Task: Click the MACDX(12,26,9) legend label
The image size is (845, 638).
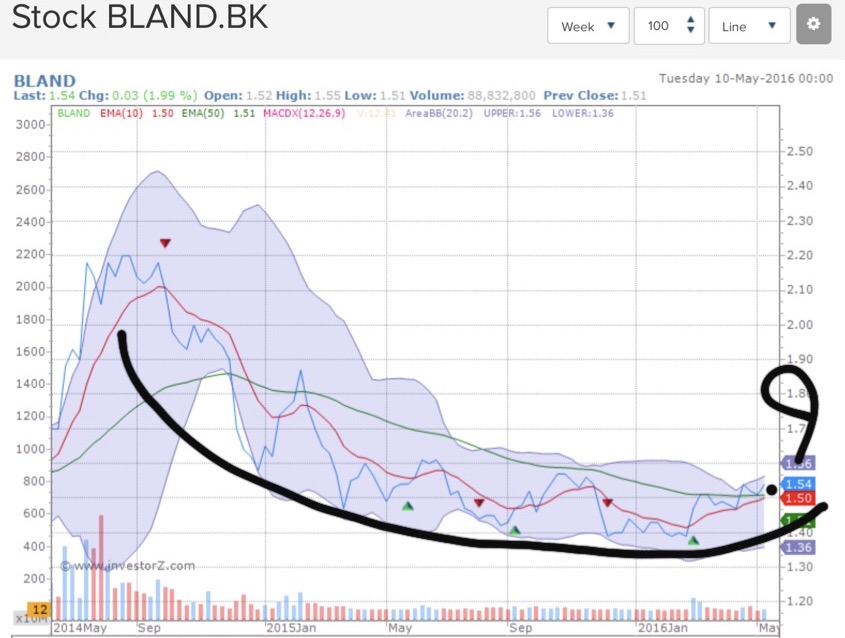Action: (304, 113)
